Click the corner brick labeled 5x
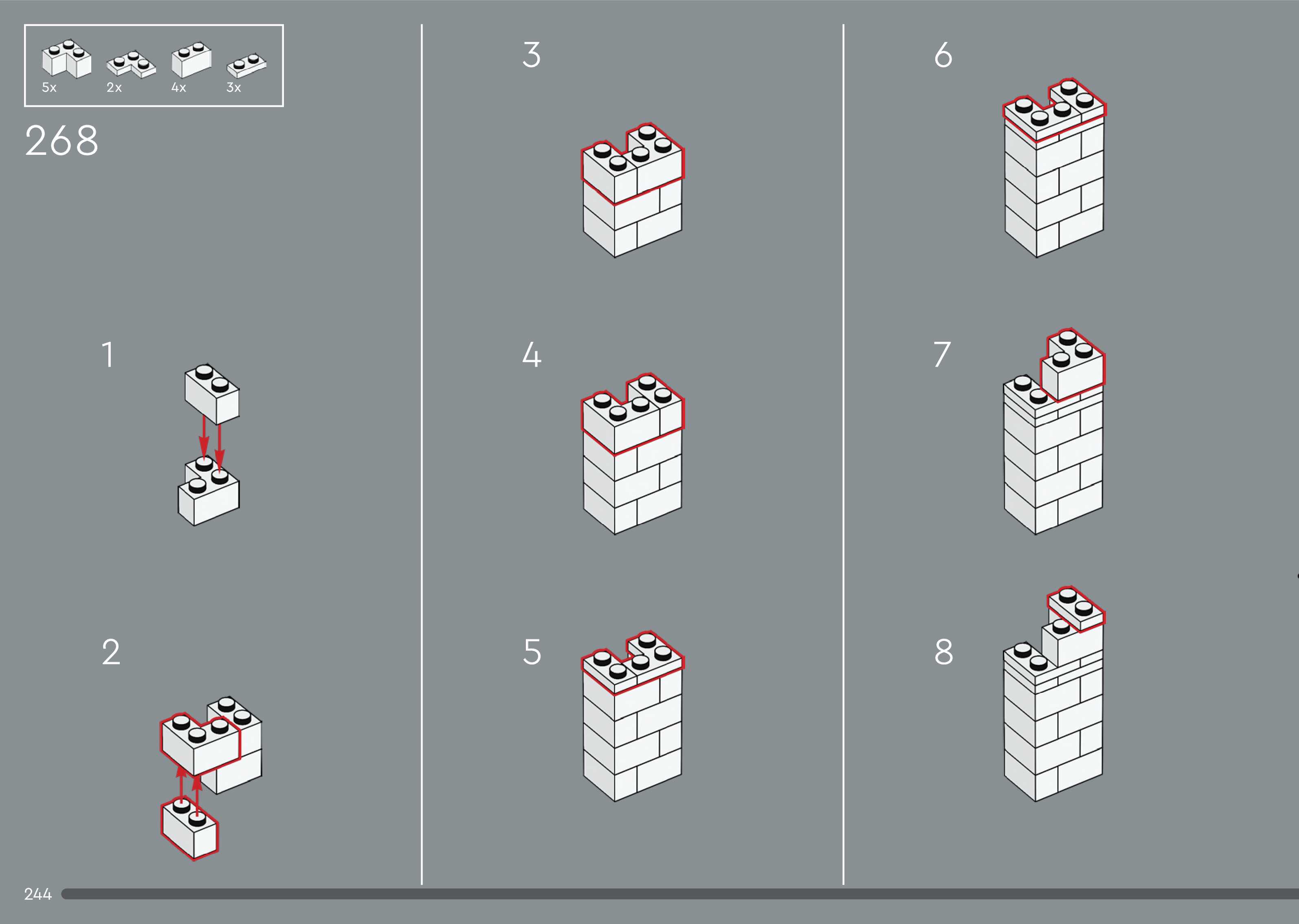The height and width of the screenshot is (924, 1299). 66,59
